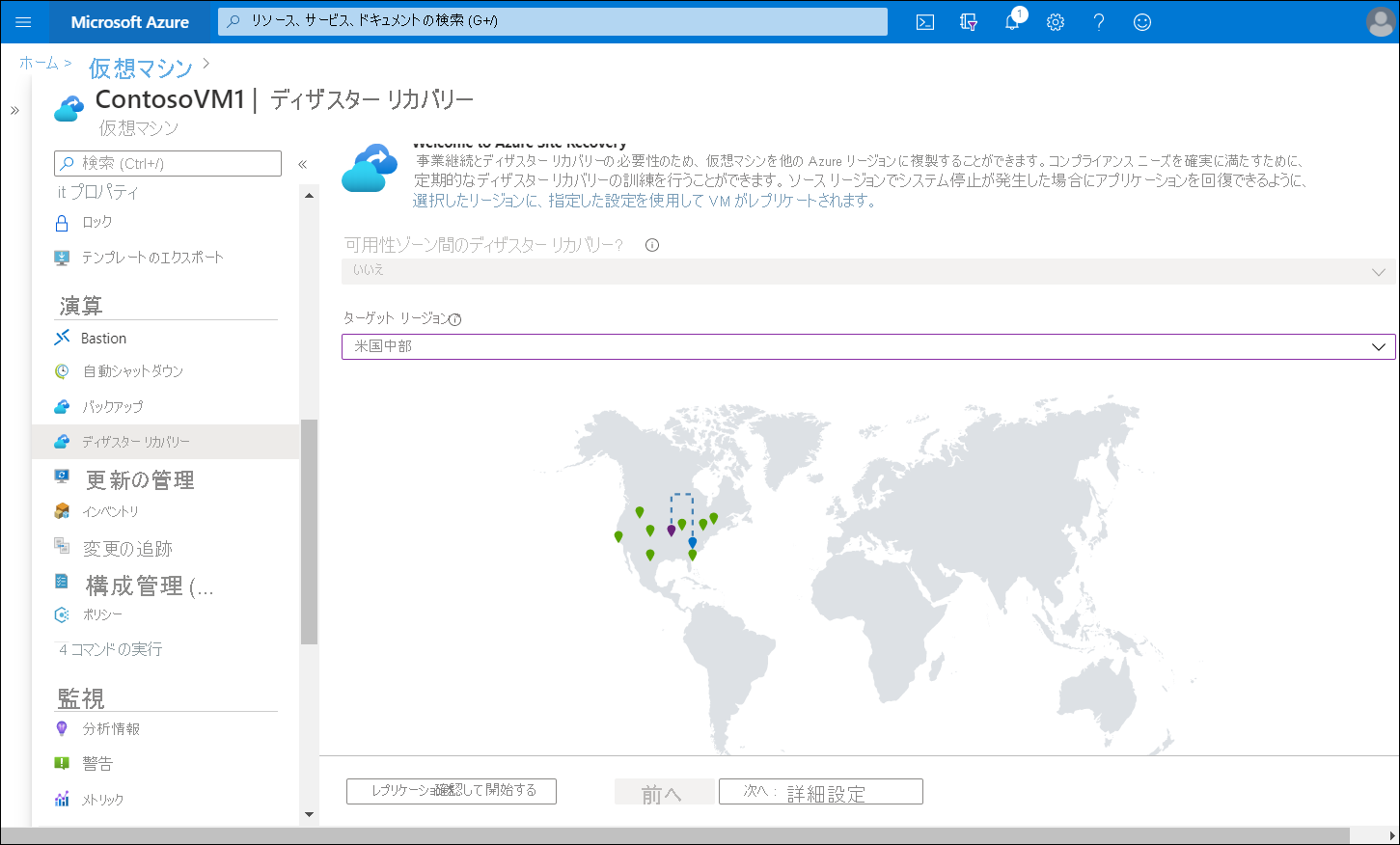The image size is (1400, 845).
Task: Click the ポリシー icon
Action: click(62, 614)
